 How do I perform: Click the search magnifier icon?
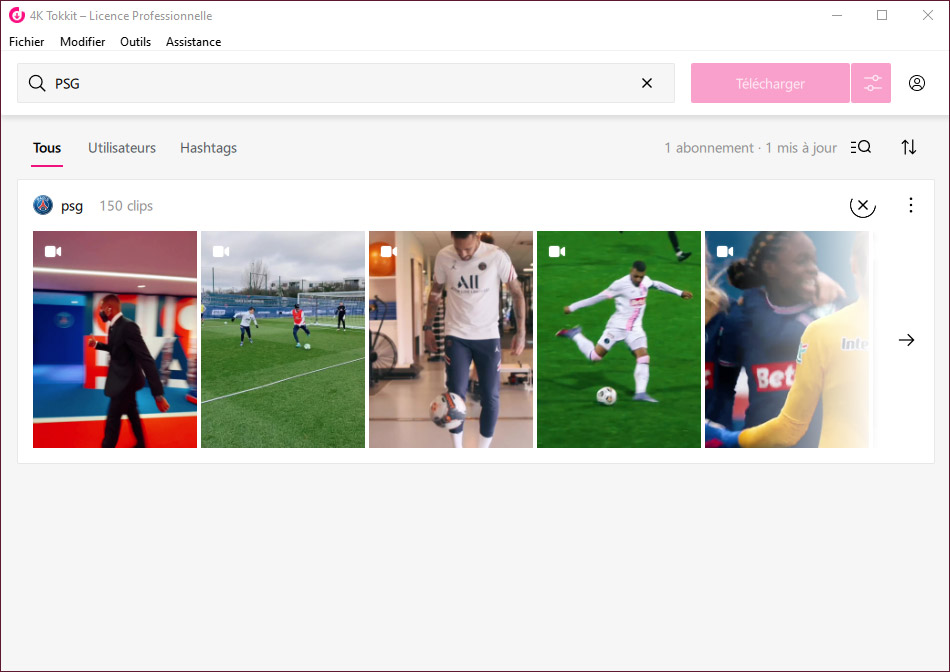[x=37, y=83]
